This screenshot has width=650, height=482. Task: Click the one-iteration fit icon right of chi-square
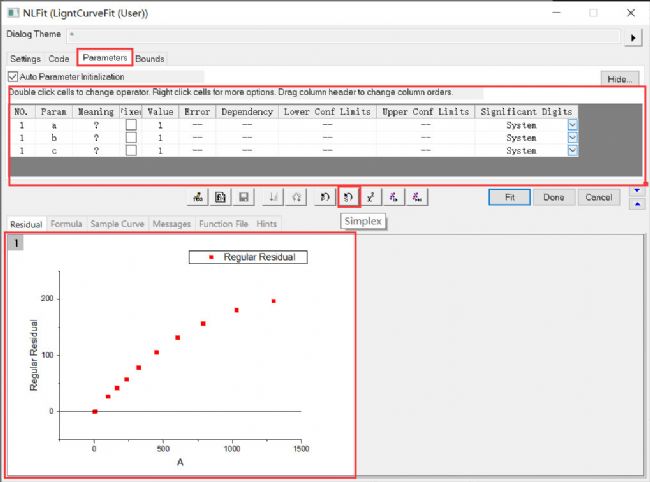[x=393, y=197]
